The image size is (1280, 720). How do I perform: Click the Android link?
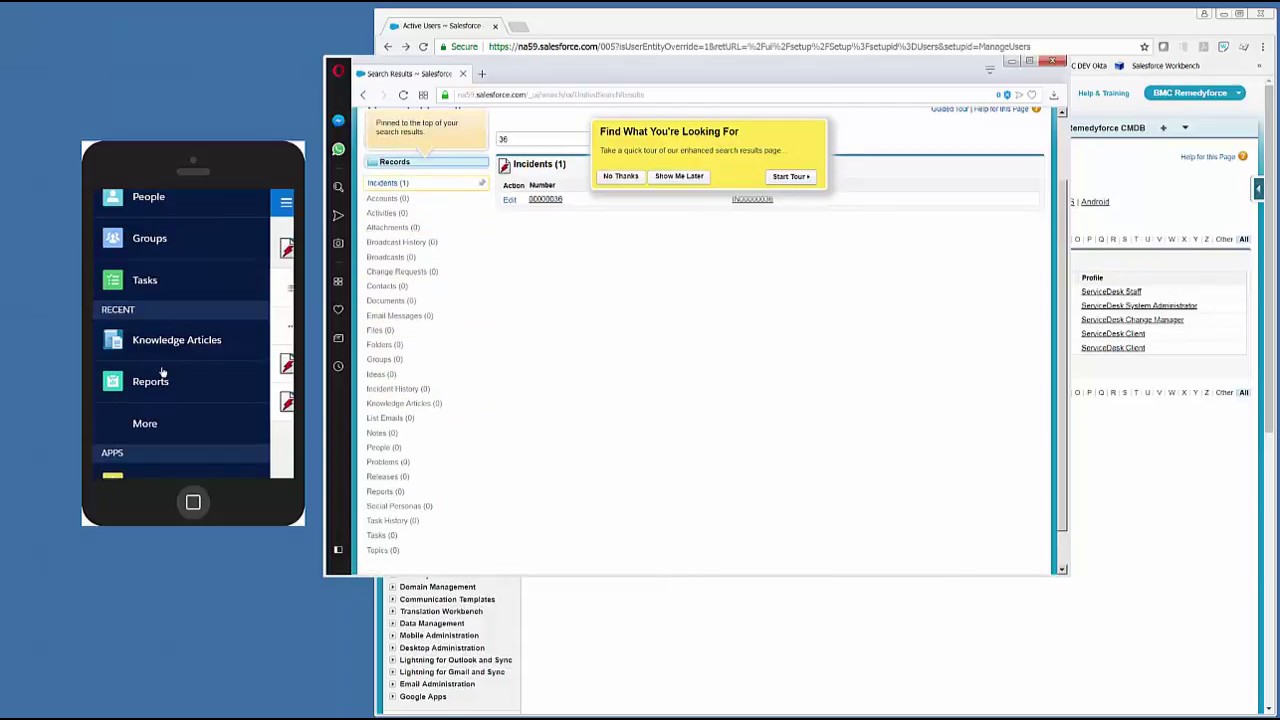[1094, 202]
